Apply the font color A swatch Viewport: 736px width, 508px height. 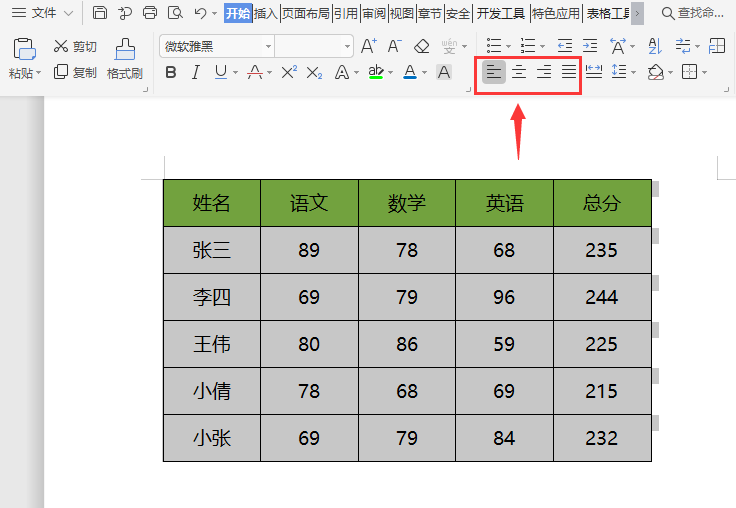tap(409, 72)
